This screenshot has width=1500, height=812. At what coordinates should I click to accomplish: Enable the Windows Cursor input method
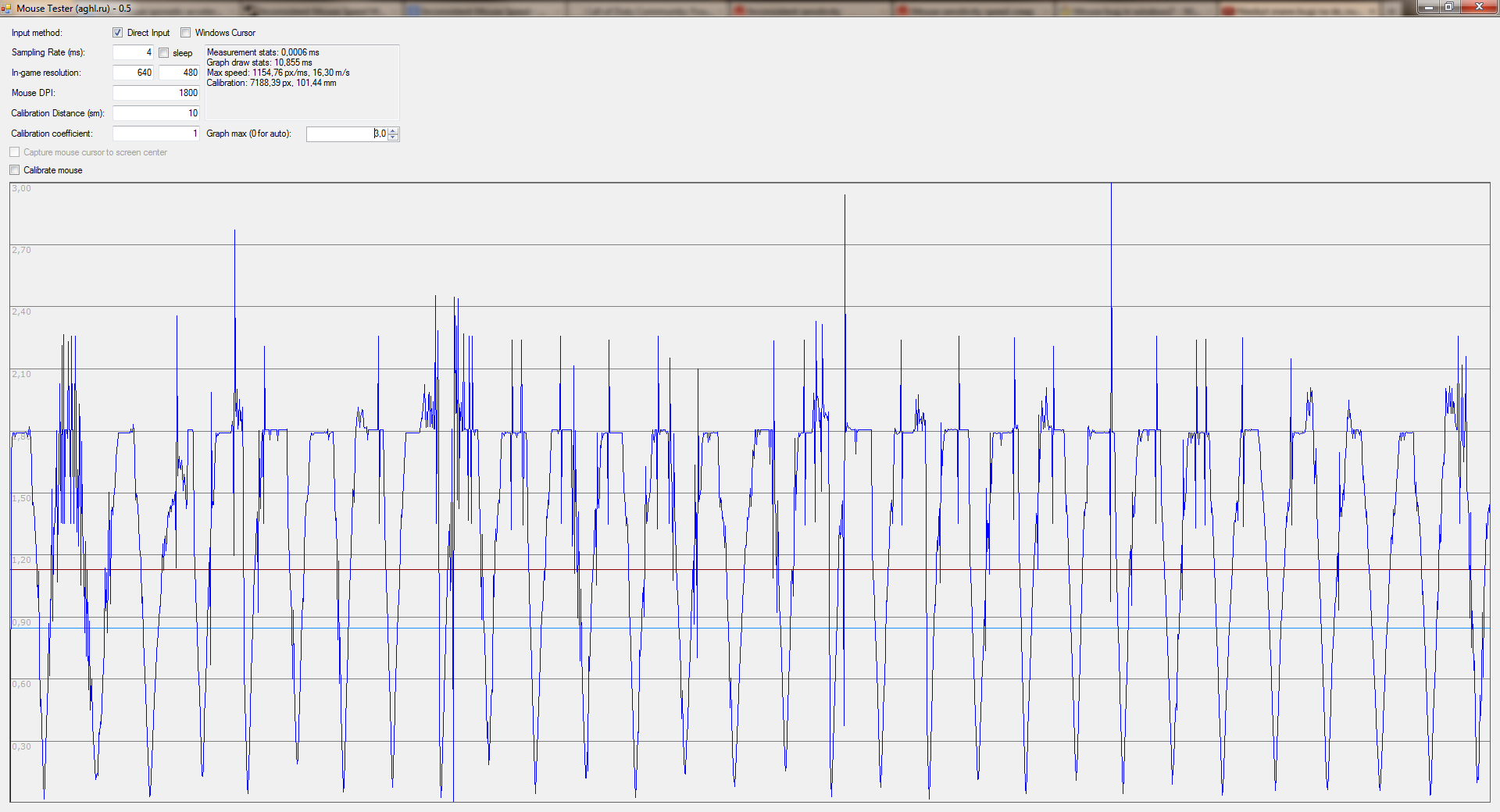(186, 33)
